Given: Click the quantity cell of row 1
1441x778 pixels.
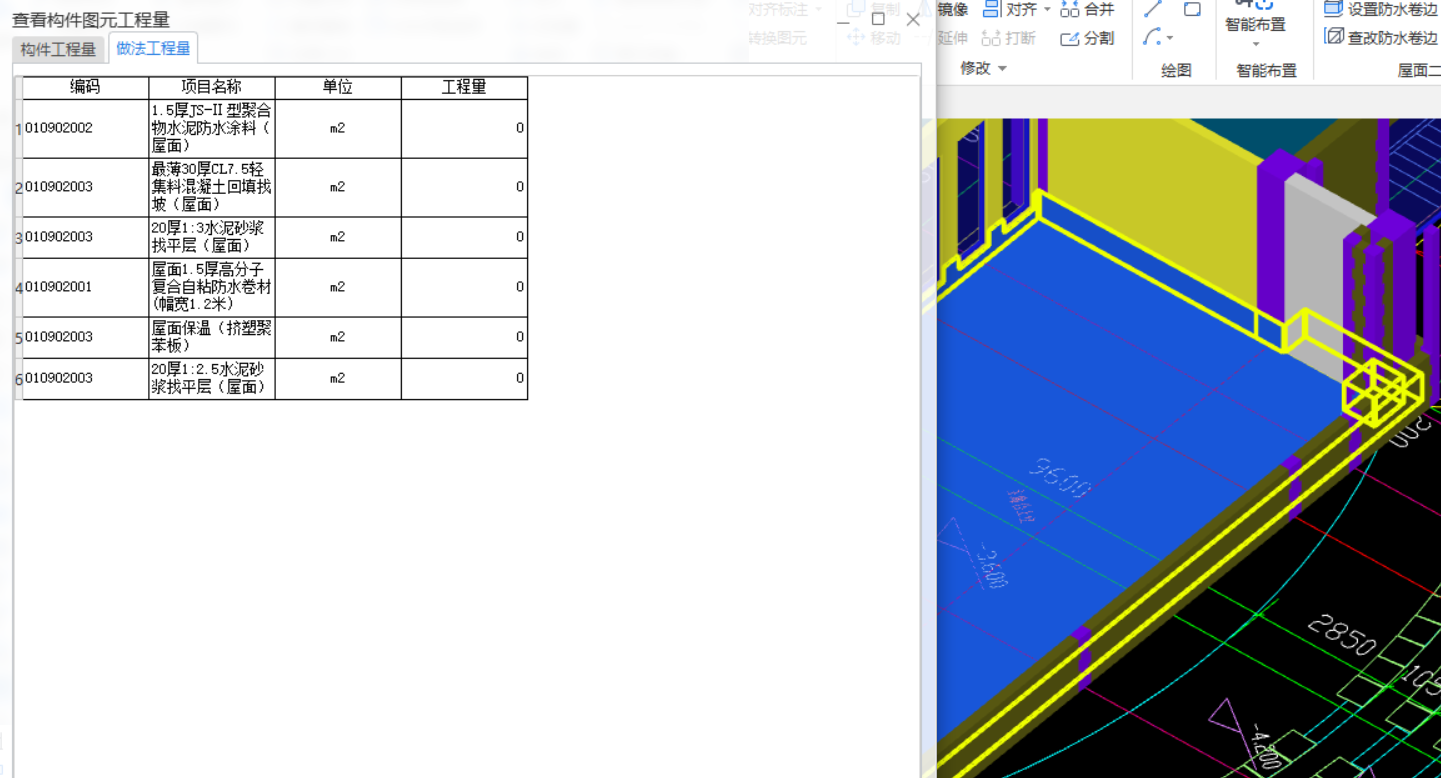Looking at the screenshot, I should pos(464,128).
